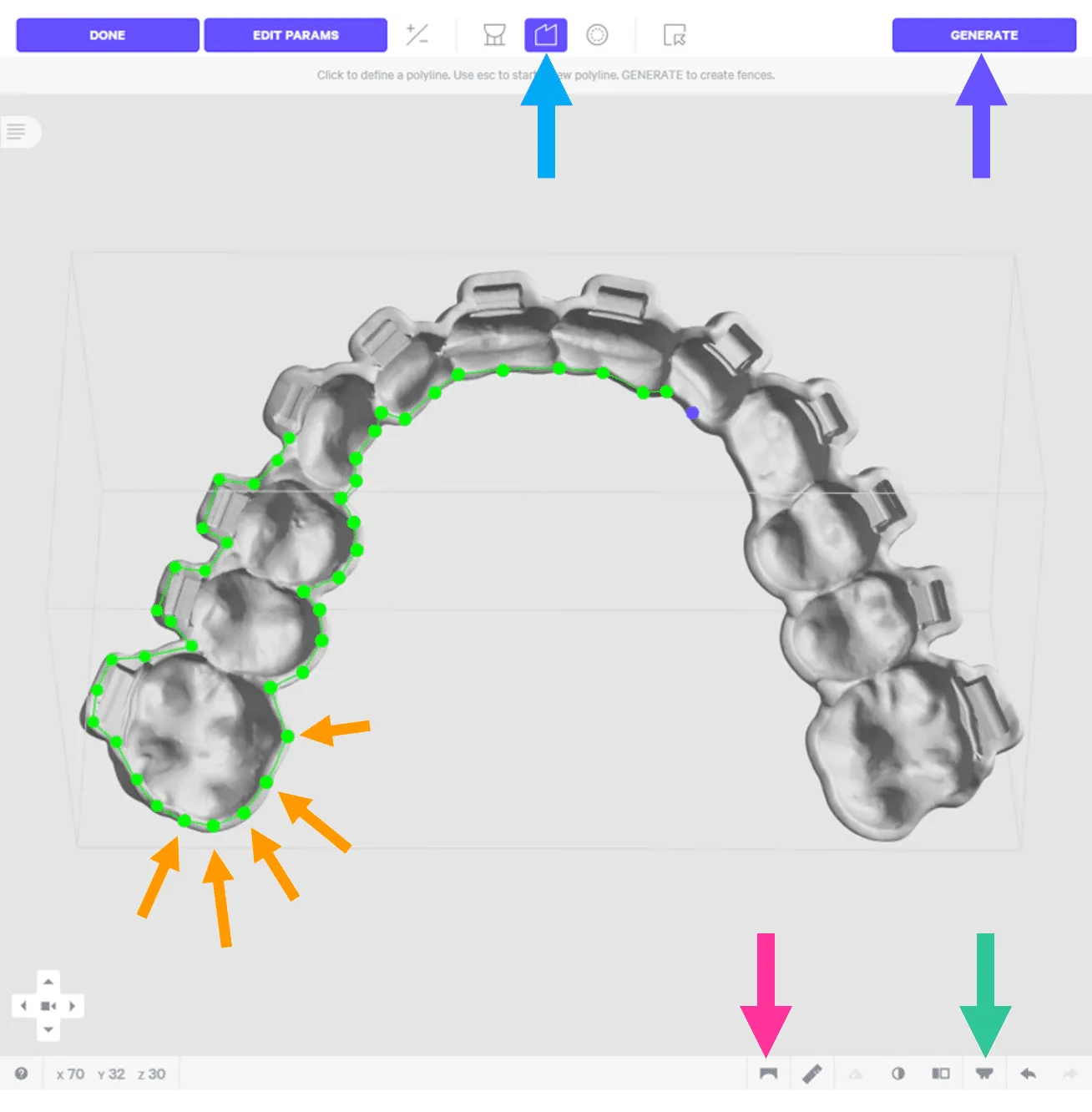This screenshot has width=1092, height=1112.
Task: Open help question mark icon
Action: (x=22, y=1074)
